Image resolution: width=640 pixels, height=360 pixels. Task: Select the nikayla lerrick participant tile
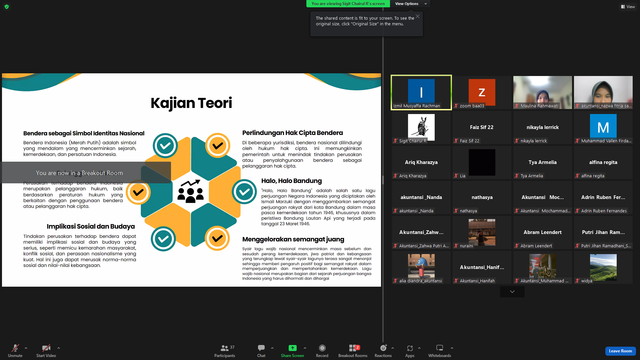(x=542, y=127)
